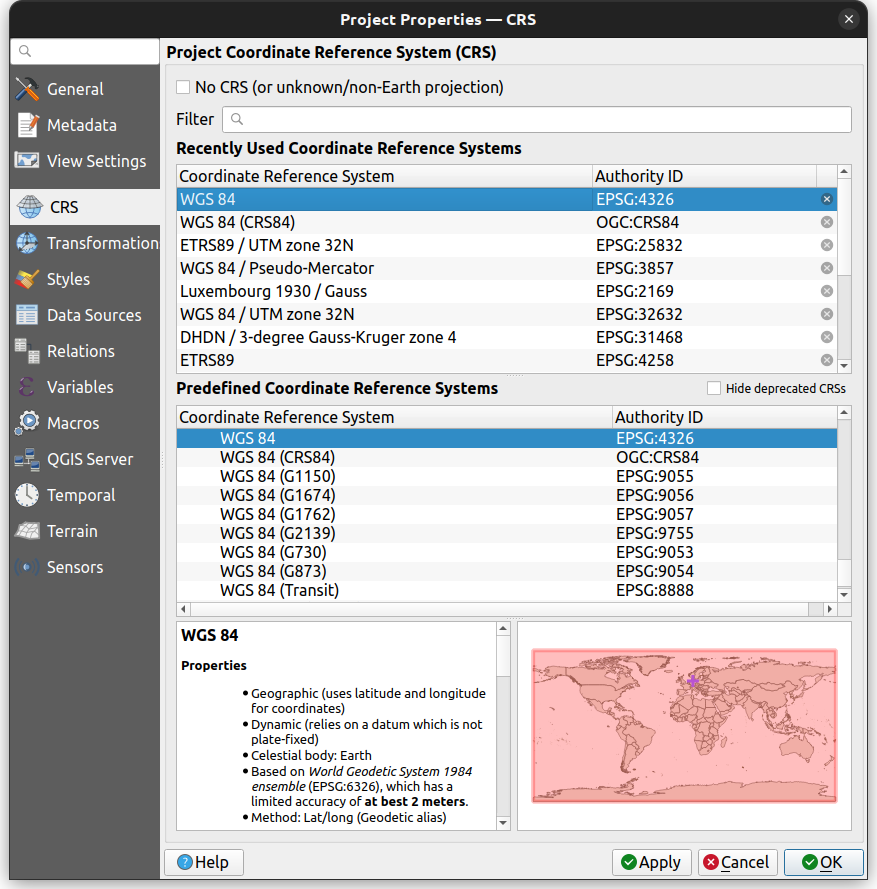Select WGS 84 / Pseudo-Mercator recent row
877x889 pixels.
506,268
